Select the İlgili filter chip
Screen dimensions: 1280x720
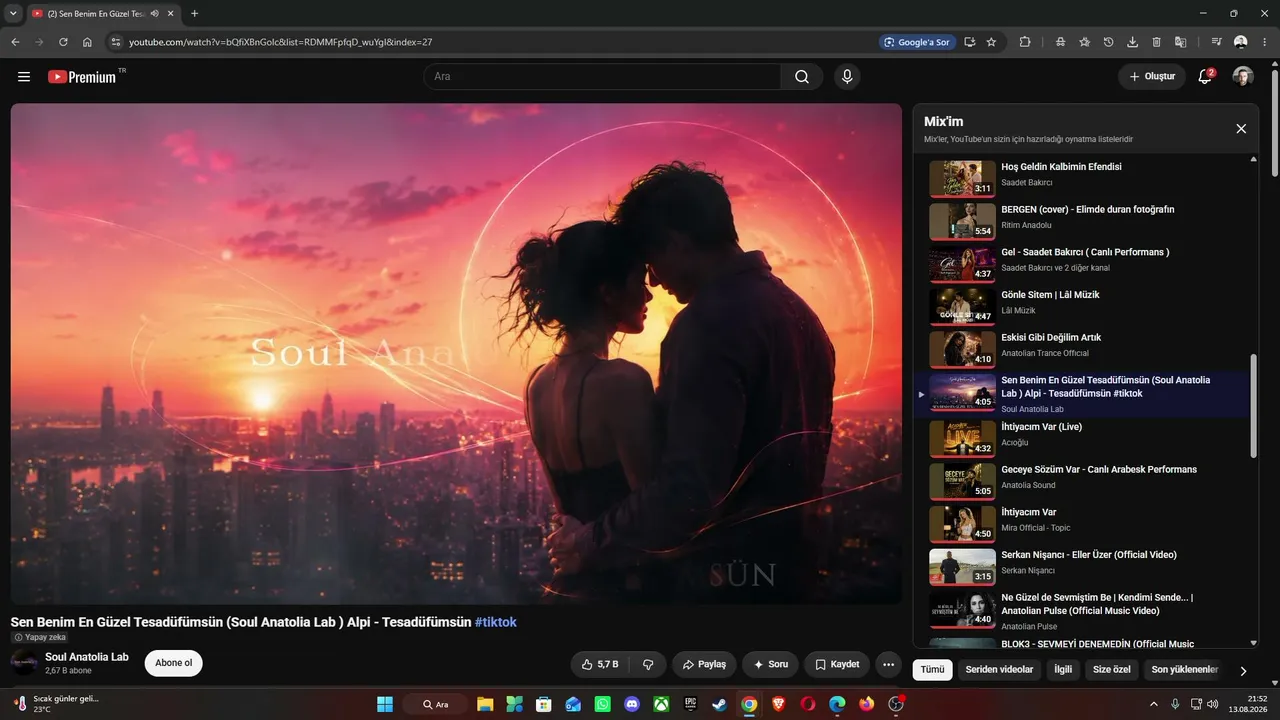(1063, 669)
